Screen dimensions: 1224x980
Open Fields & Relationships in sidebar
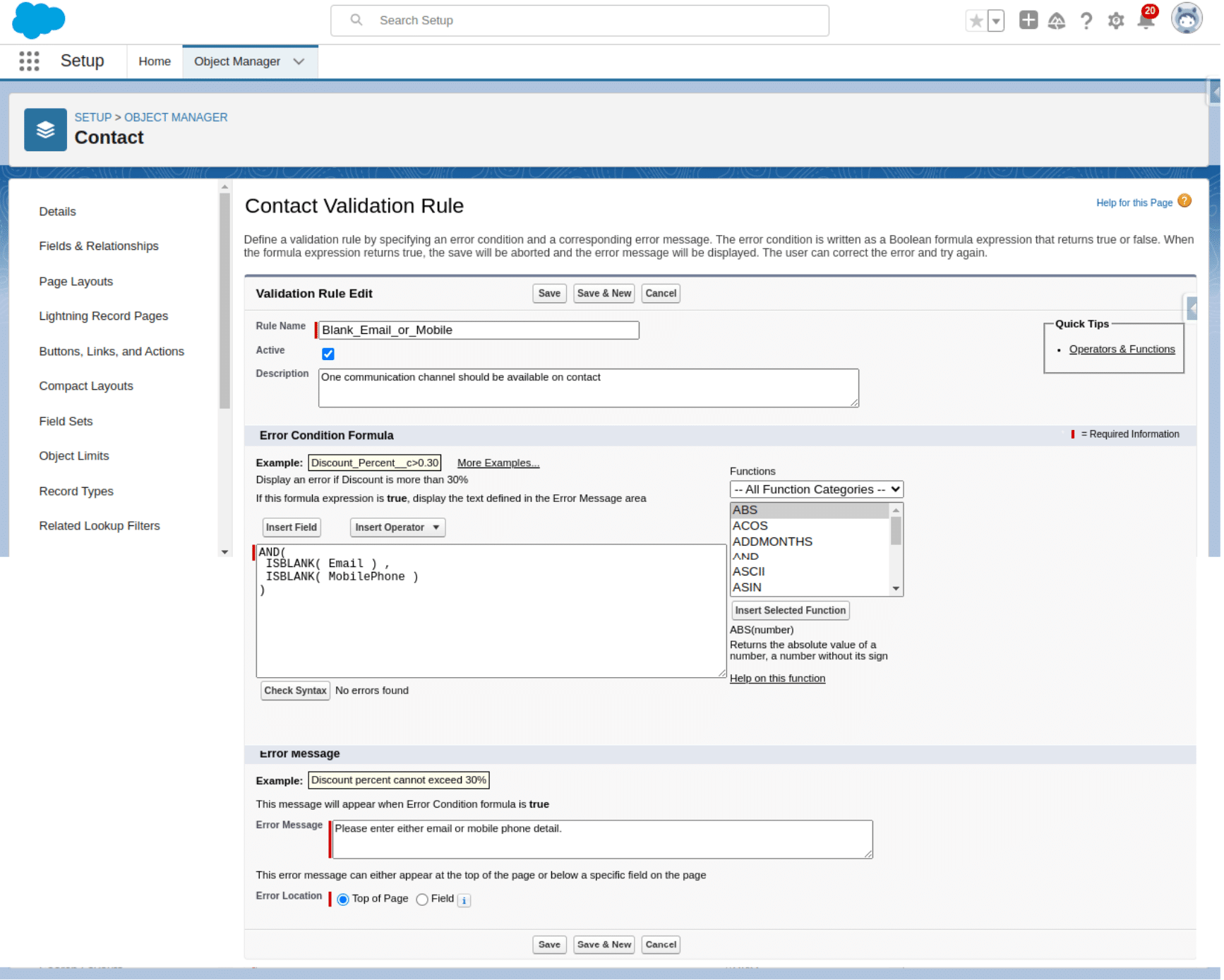[99, 246]
